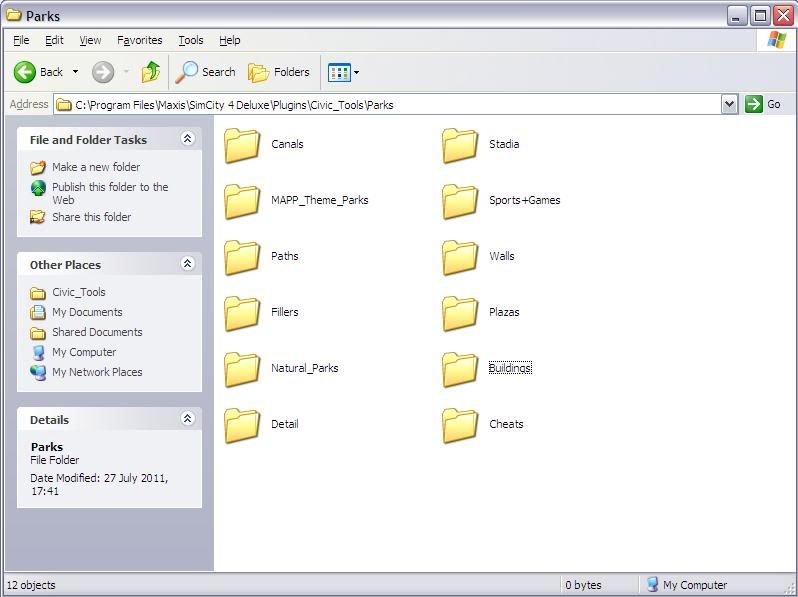Click the Sports+Games folder name
The height and width of the screenshot is (597, 798).
tap(525, 200)
